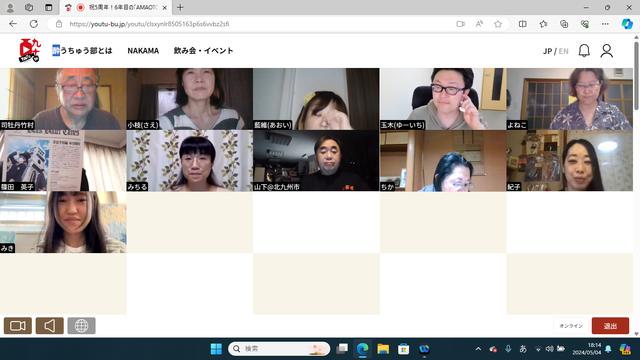Select video tile of よねこ
The height and width of the screenshot is (360, 640).
pyautogui.click(x=570, y=99)
